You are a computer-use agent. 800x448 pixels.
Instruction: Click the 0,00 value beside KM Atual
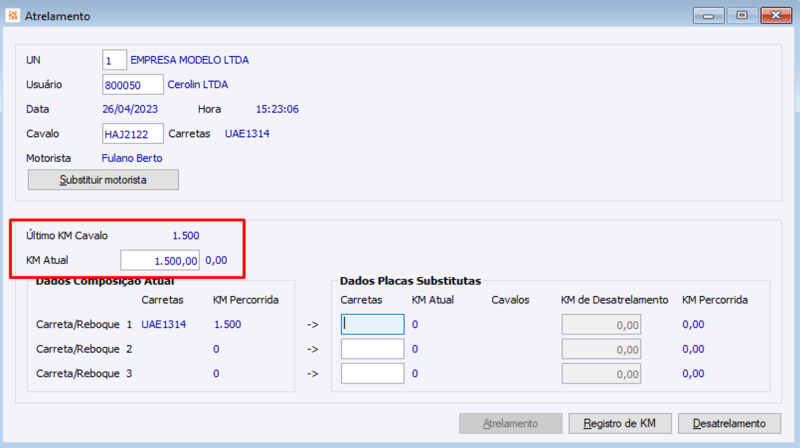pyautogui.click(x=216, y=260)
